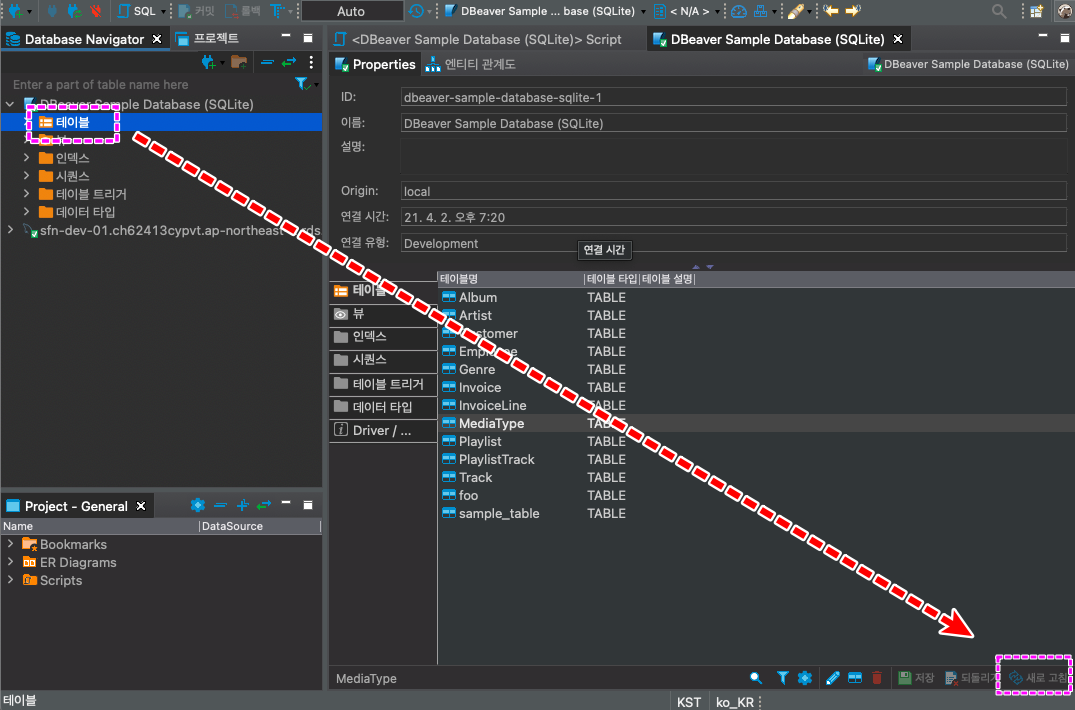Select the 인덱스 category in properties list
The image size is (1075, 710).
pyautogui.click(x=383, y=336)
